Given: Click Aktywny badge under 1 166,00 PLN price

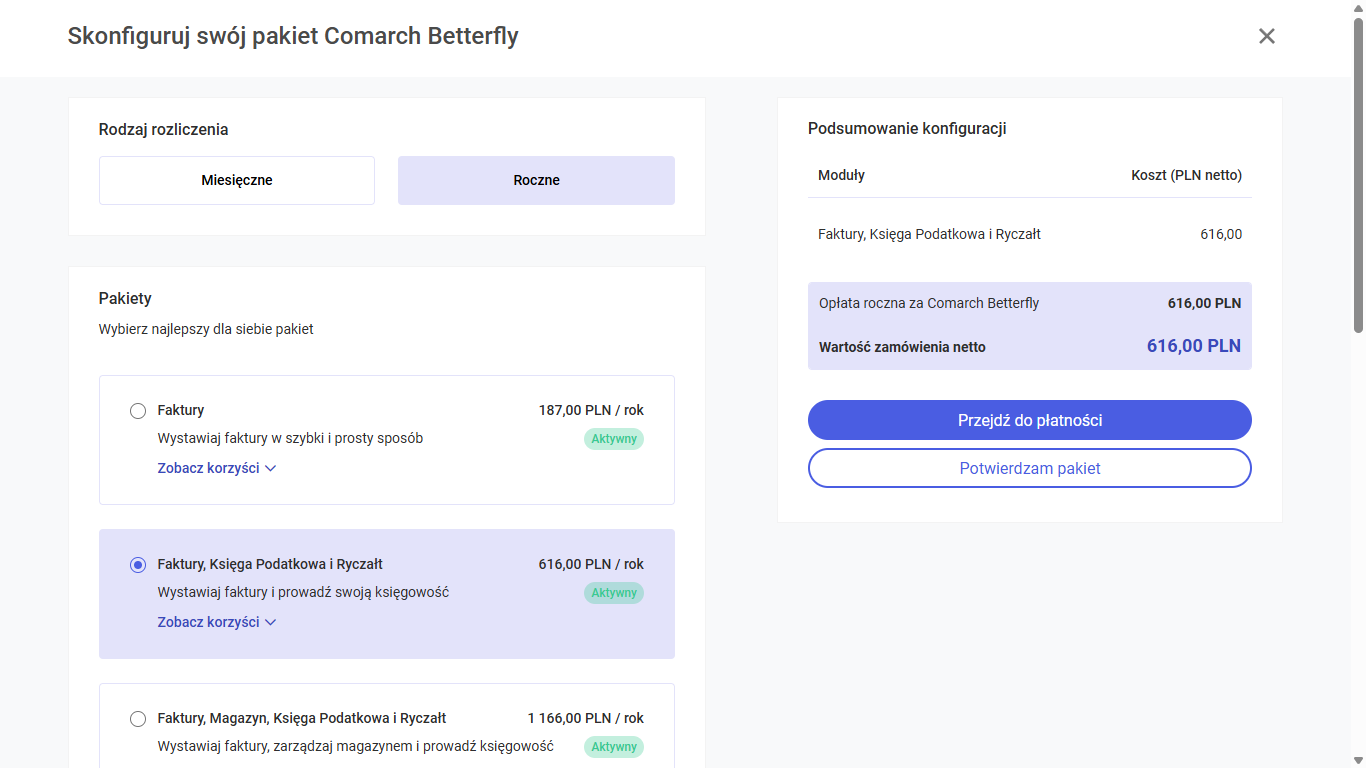Looking at the screenshot, I should point(613,747).
